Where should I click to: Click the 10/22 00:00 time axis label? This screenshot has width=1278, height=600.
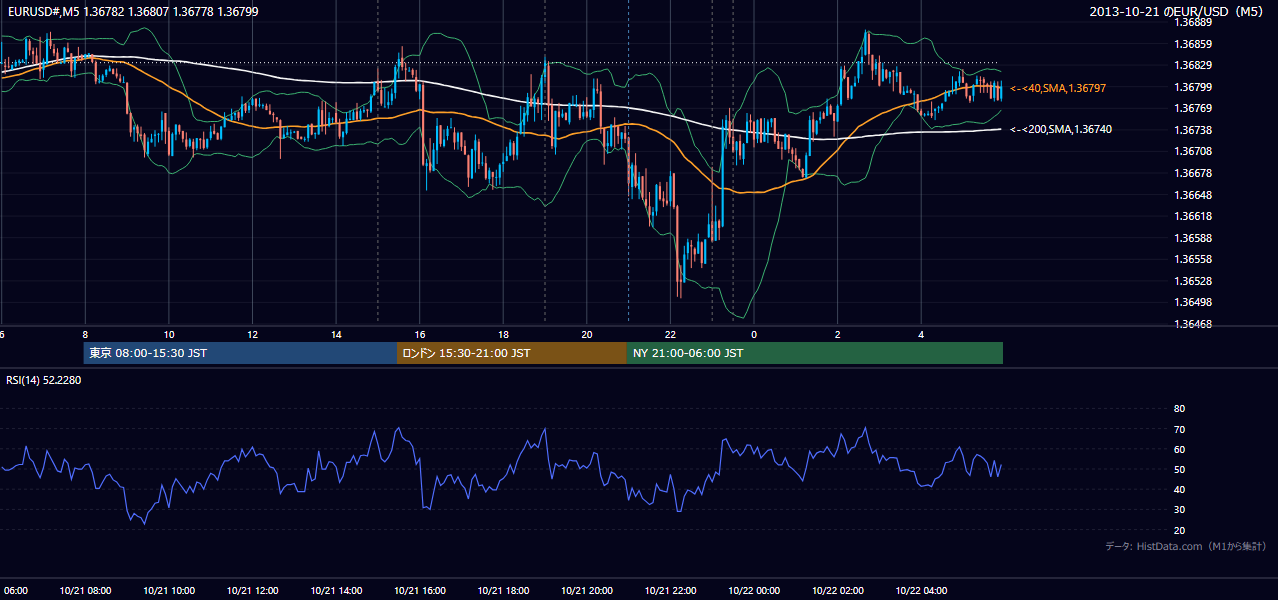point(754,591)
